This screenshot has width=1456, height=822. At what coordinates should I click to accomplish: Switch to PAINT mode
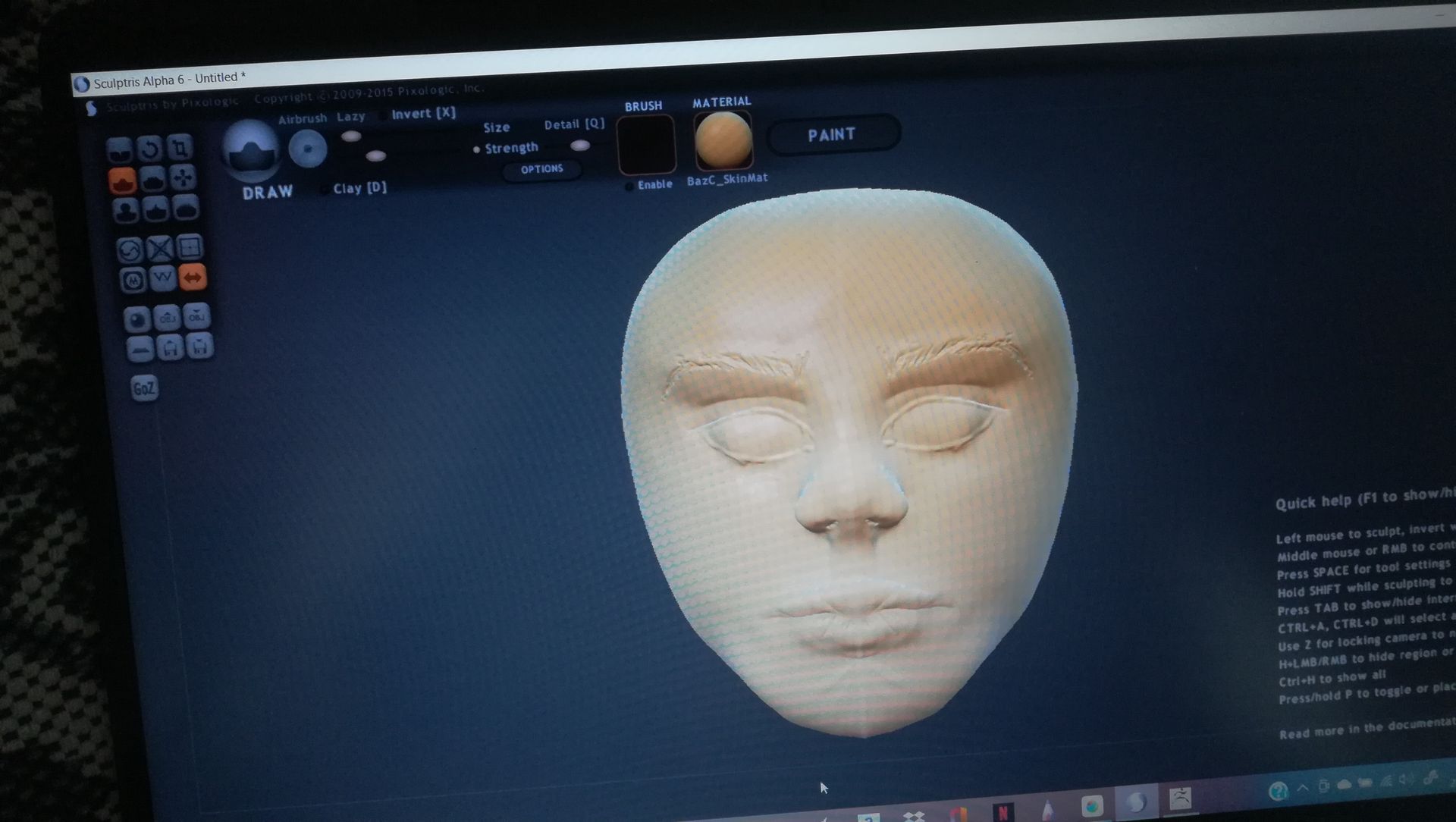pos(833,135)
